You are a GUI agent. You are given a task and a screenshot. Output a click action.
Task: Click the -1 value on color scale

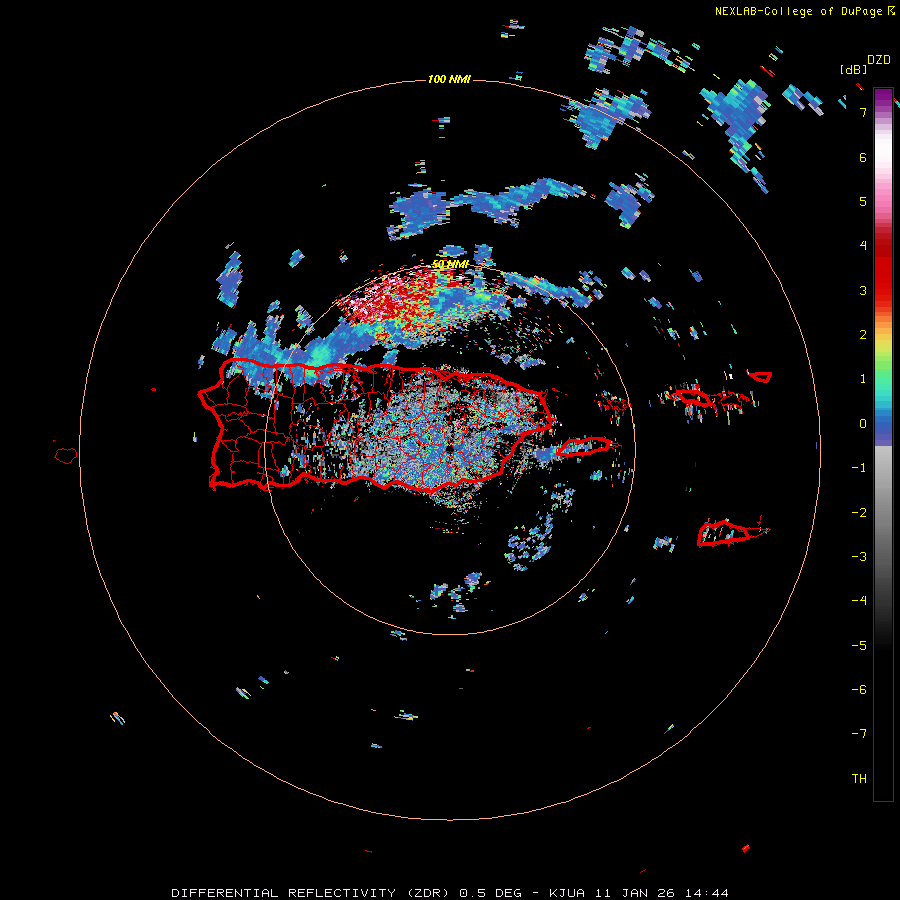pyautogui.click(x=859, y=468)
